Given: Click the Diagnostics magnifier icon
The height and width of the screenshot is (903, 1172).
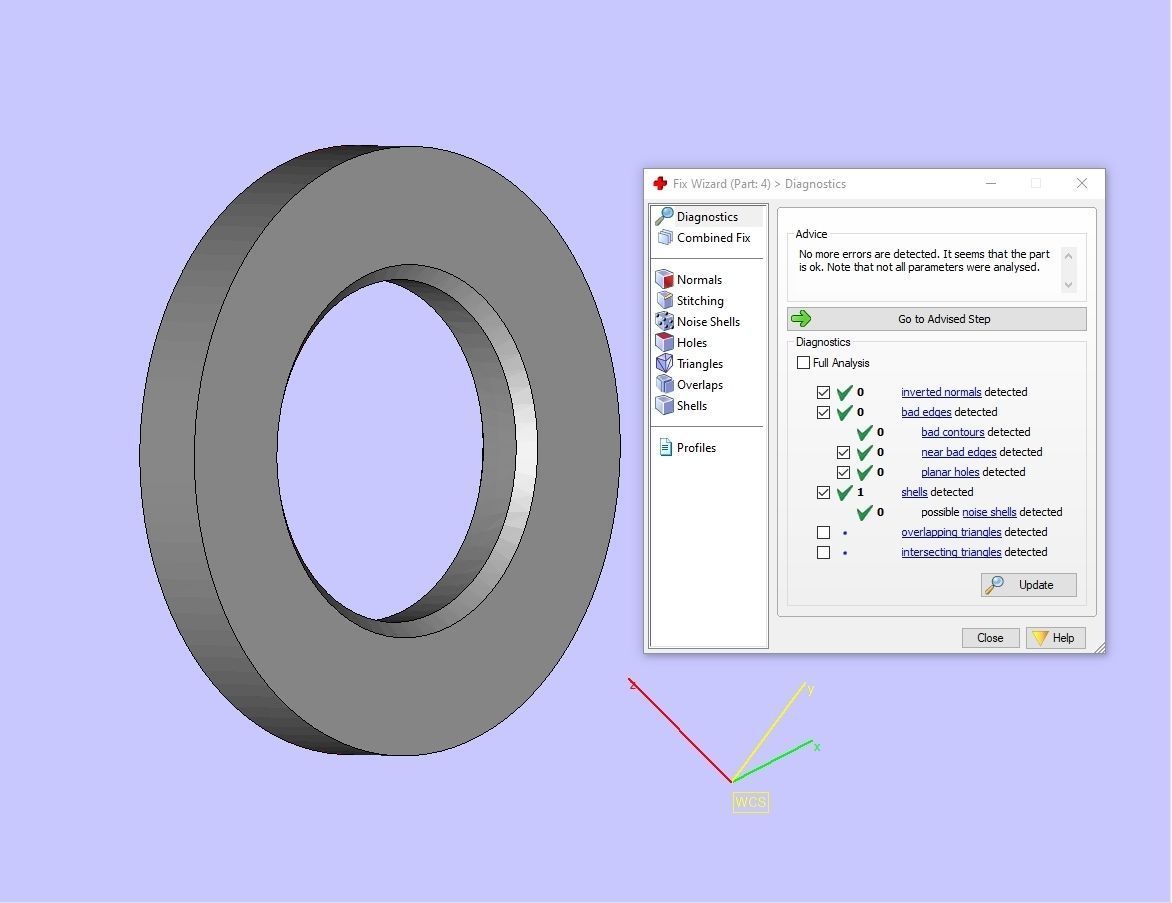Looking at the screenshot, I should pos(664,216).
